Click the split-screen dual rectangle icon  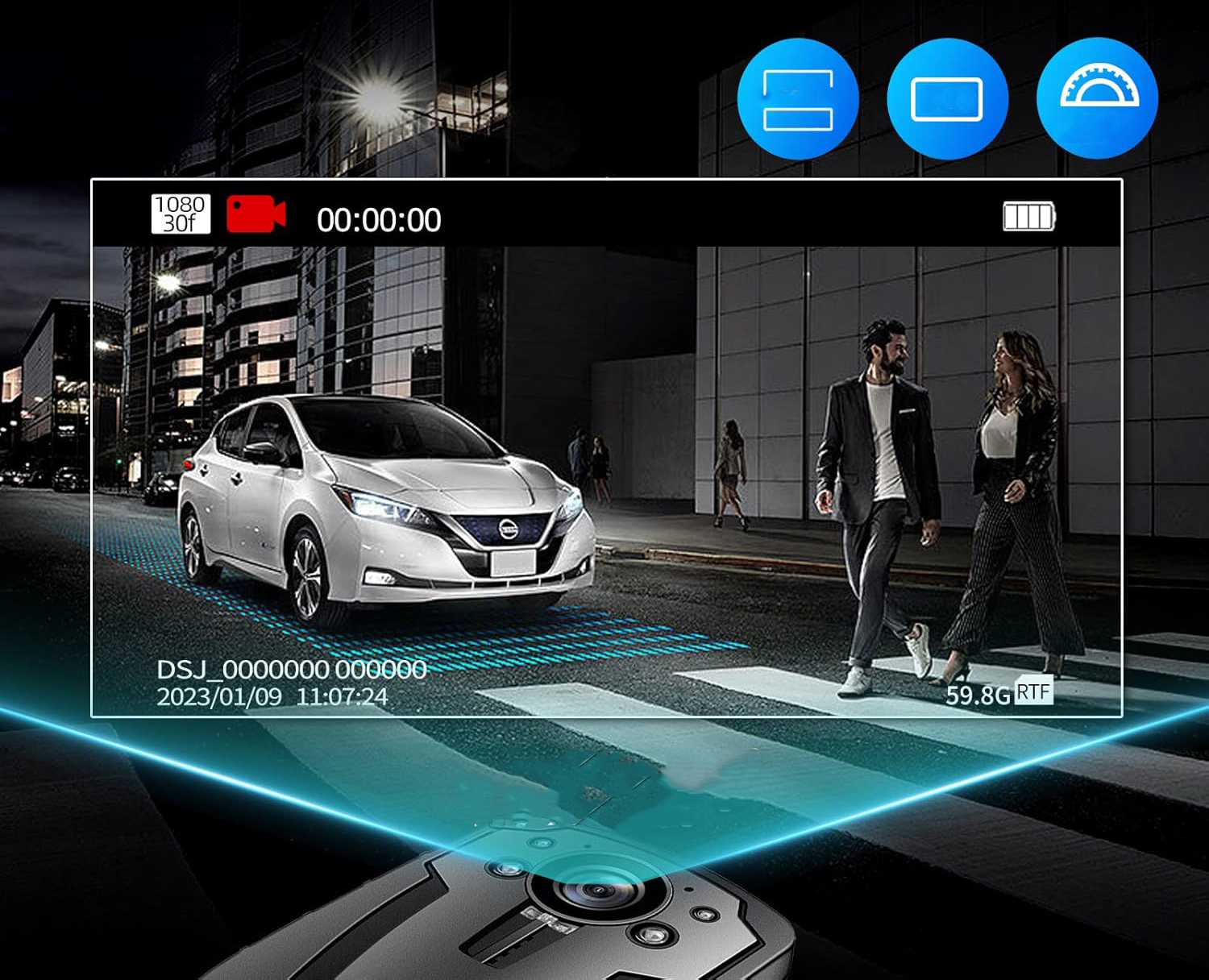(x=797, y=99)
